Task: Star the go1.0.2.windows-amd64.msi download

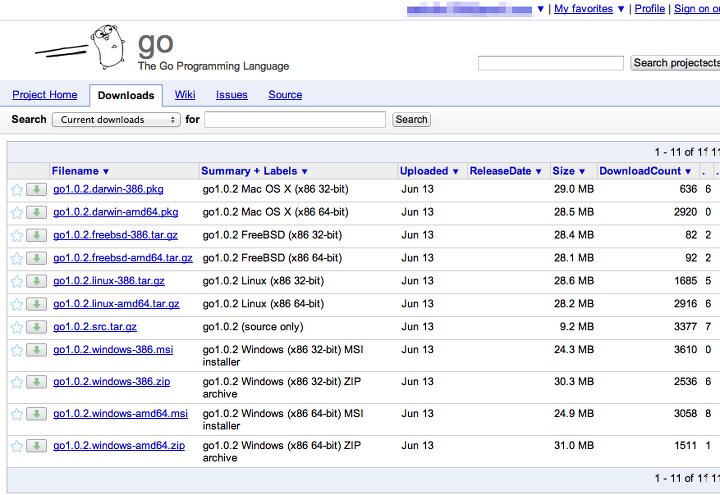Action: 17,414
